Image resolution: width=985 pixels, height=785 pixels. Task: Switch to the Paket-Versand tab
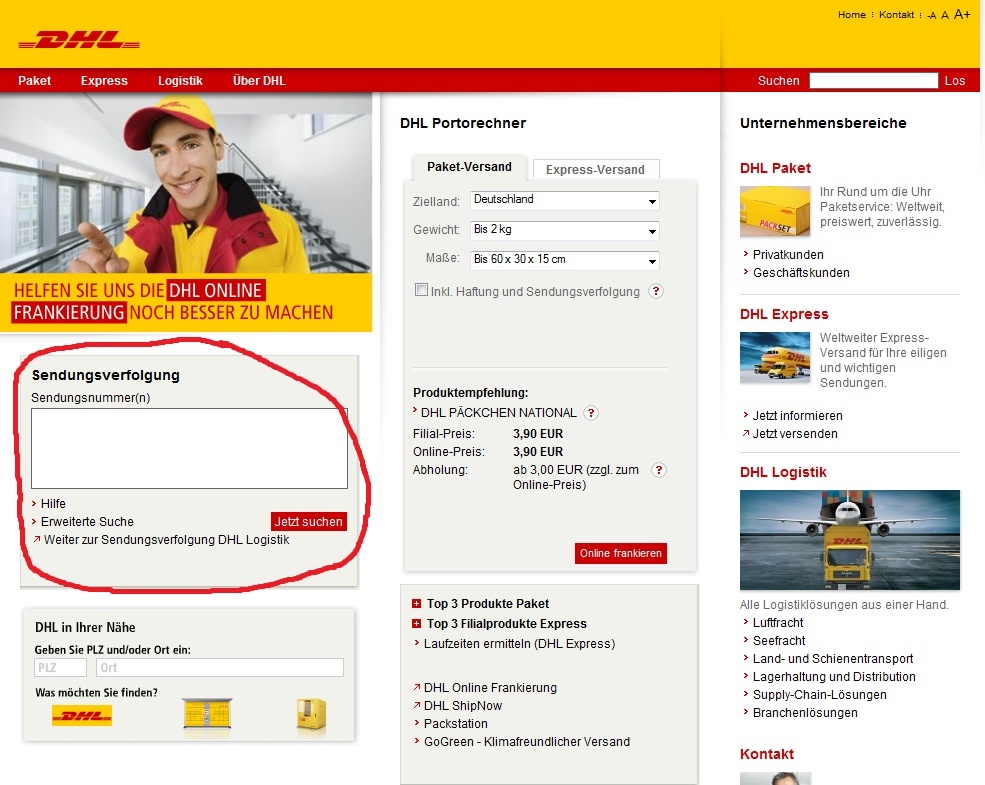point(469,167)
